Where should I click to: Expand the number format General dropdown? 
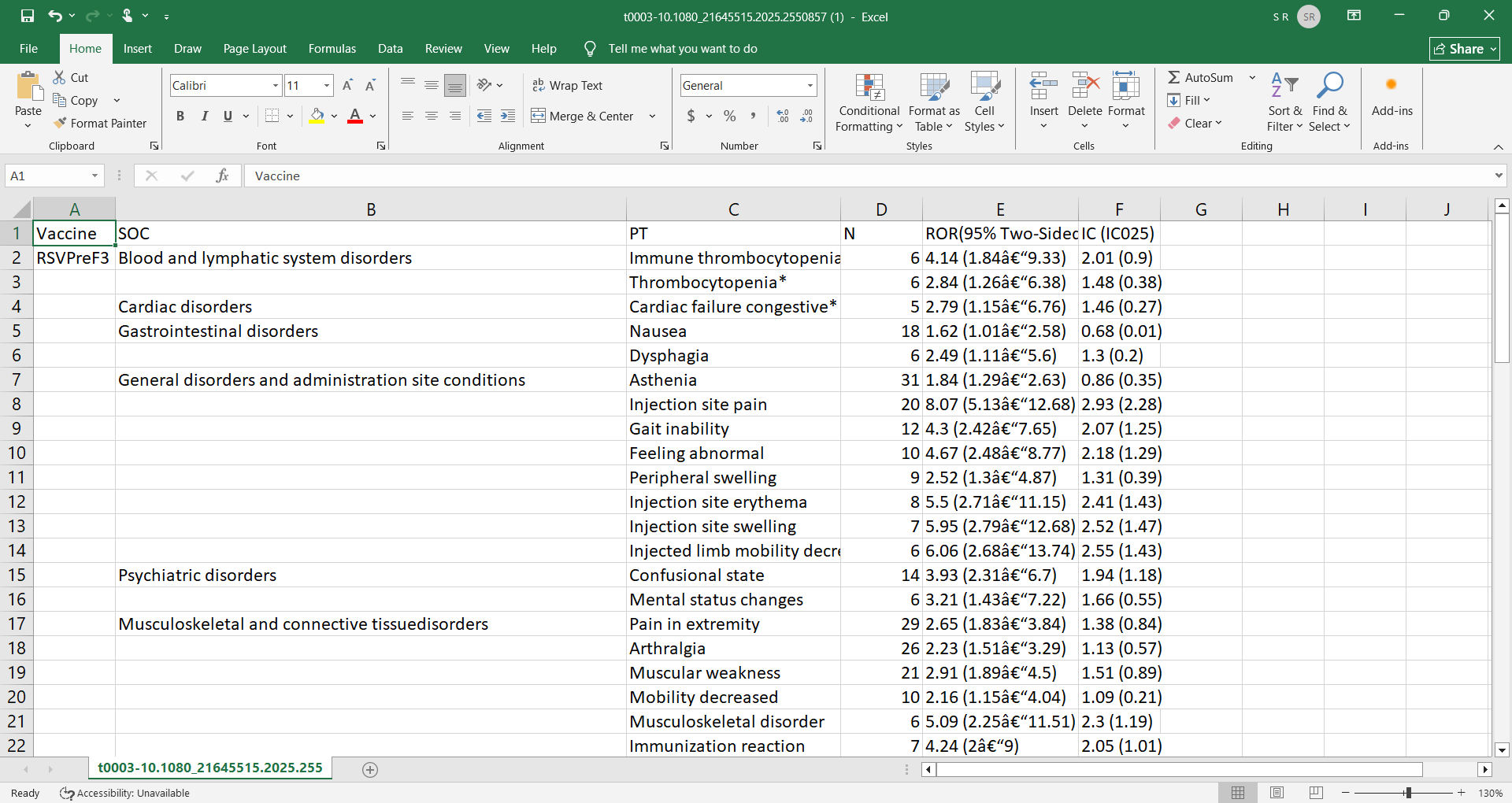810,85
